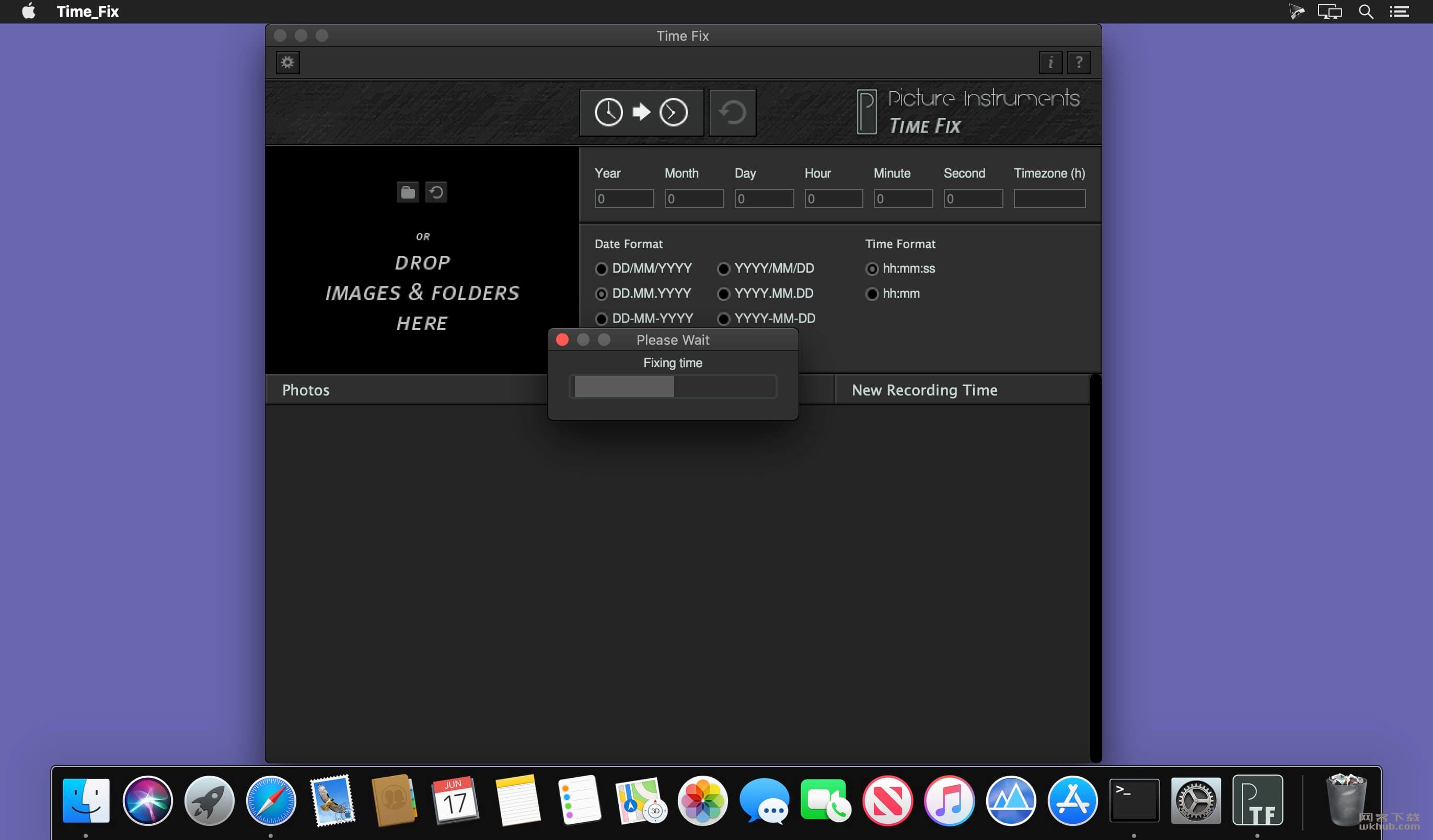Open Finder from the Dock
The height and width of the screenshot is (840, 1433).
pyautogui.click(x=86, y=800)
